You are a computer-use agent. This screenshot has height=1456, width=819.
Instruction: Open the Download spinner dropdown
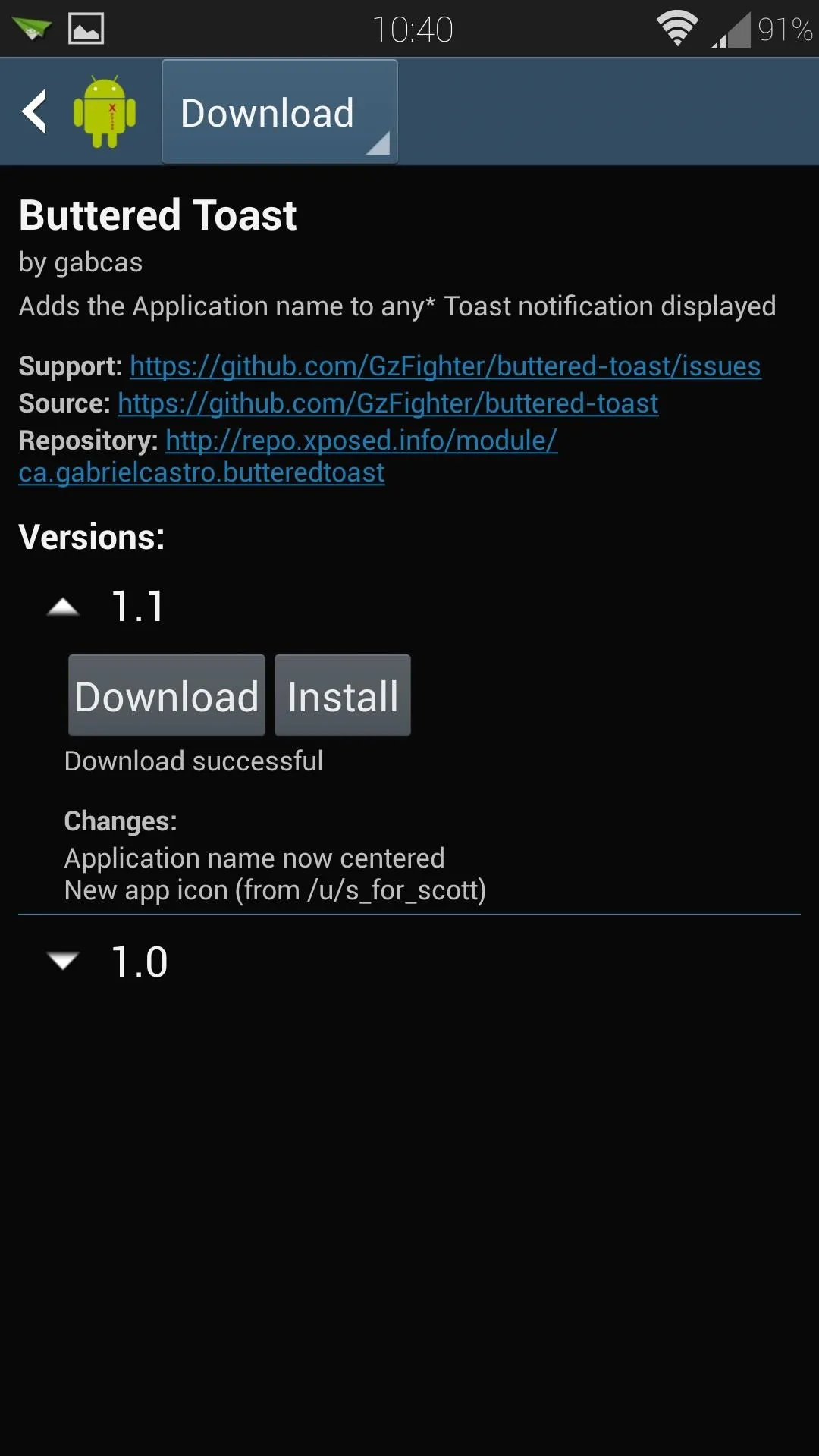[x=280, y=111]
